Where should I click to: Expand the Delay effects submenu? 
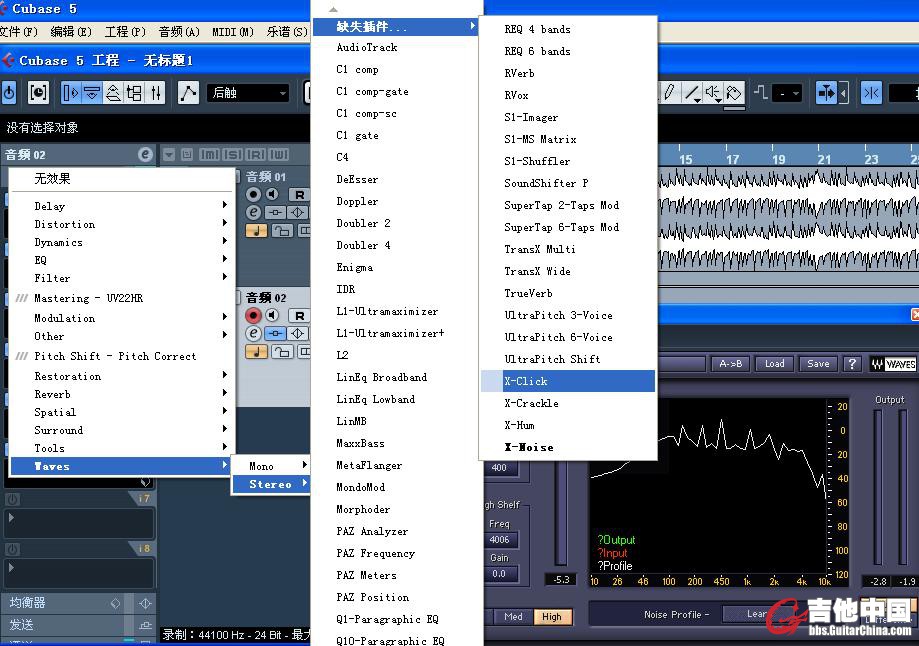121,206
